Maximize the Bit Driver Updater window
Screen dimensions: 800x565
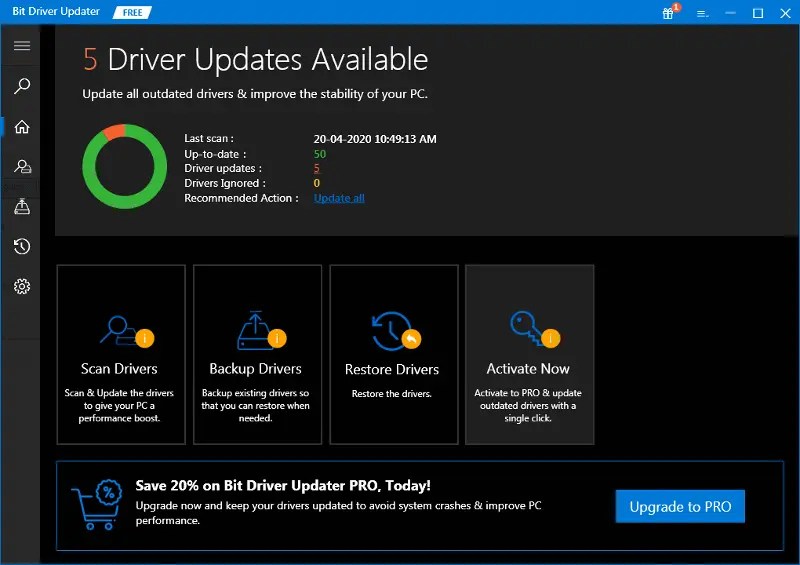758,13
